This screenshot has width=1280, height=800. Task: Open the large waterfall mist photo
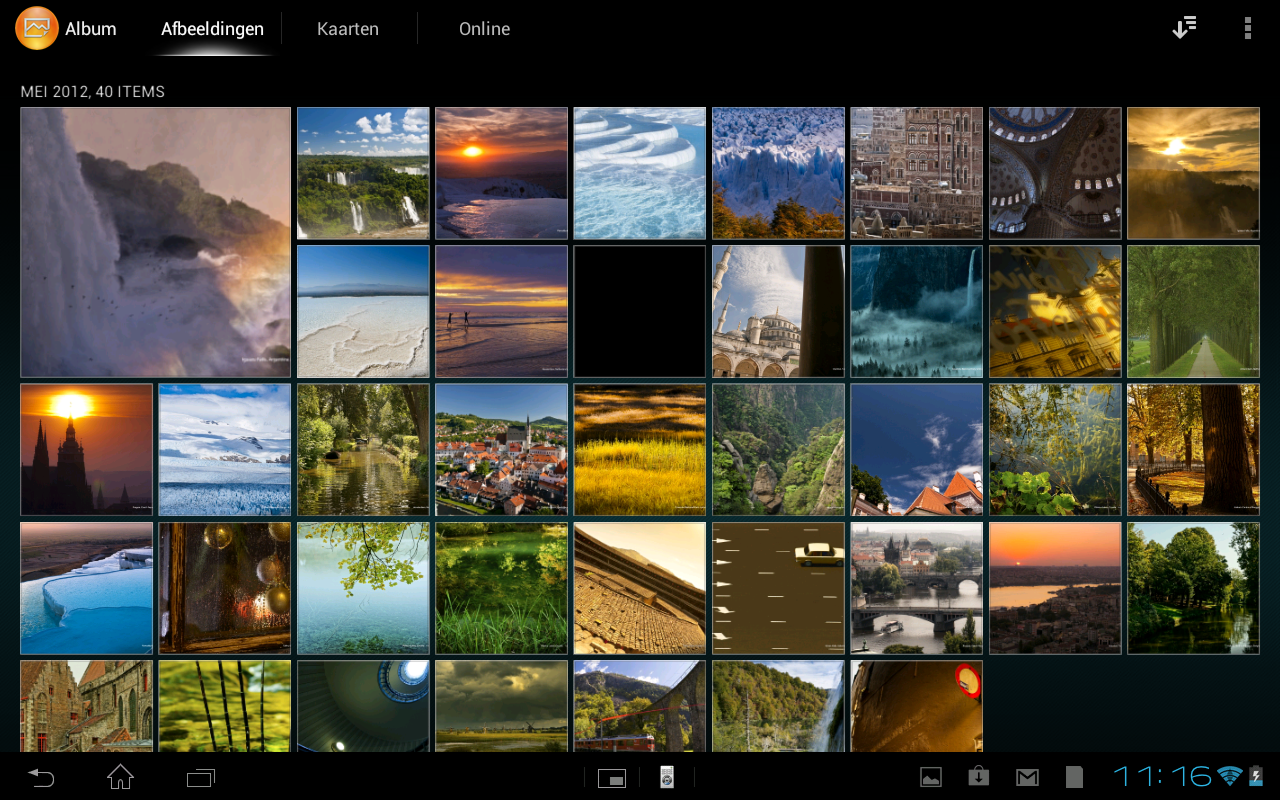tap(155, 242)
